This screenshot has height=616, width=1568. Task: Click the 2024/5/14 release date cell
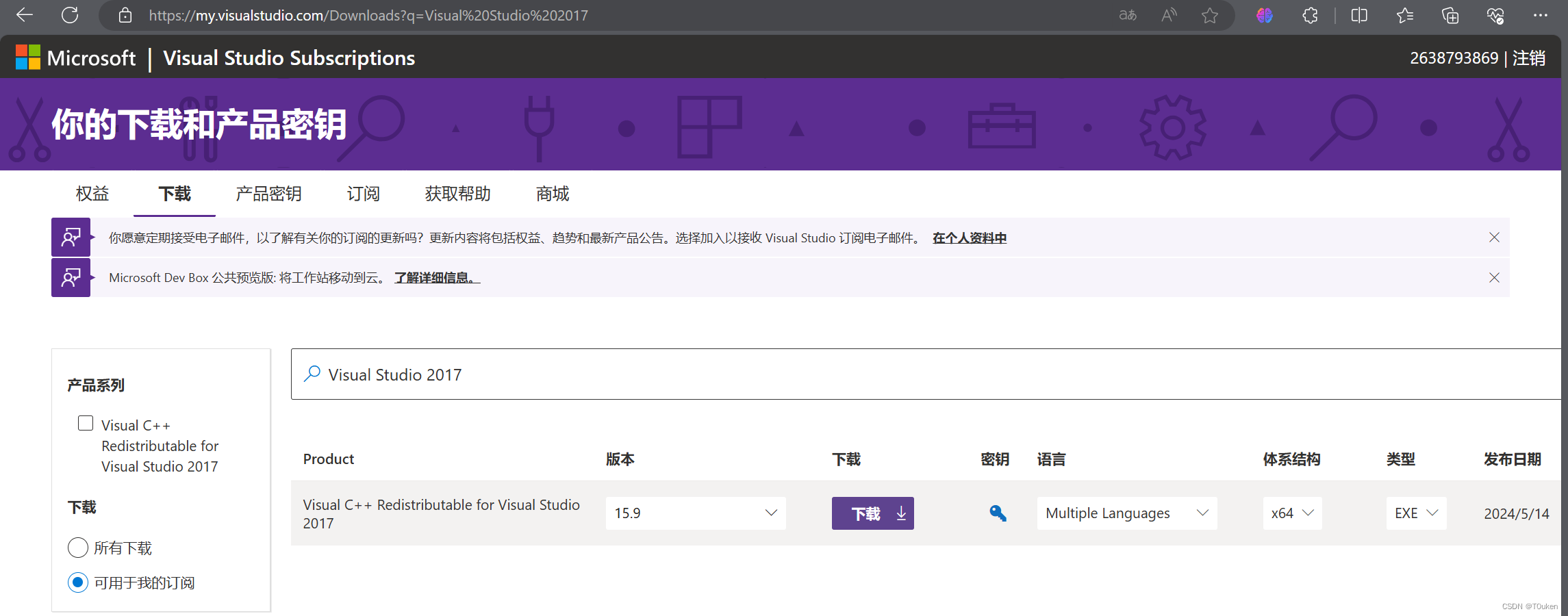click(x=1517, y=513)
